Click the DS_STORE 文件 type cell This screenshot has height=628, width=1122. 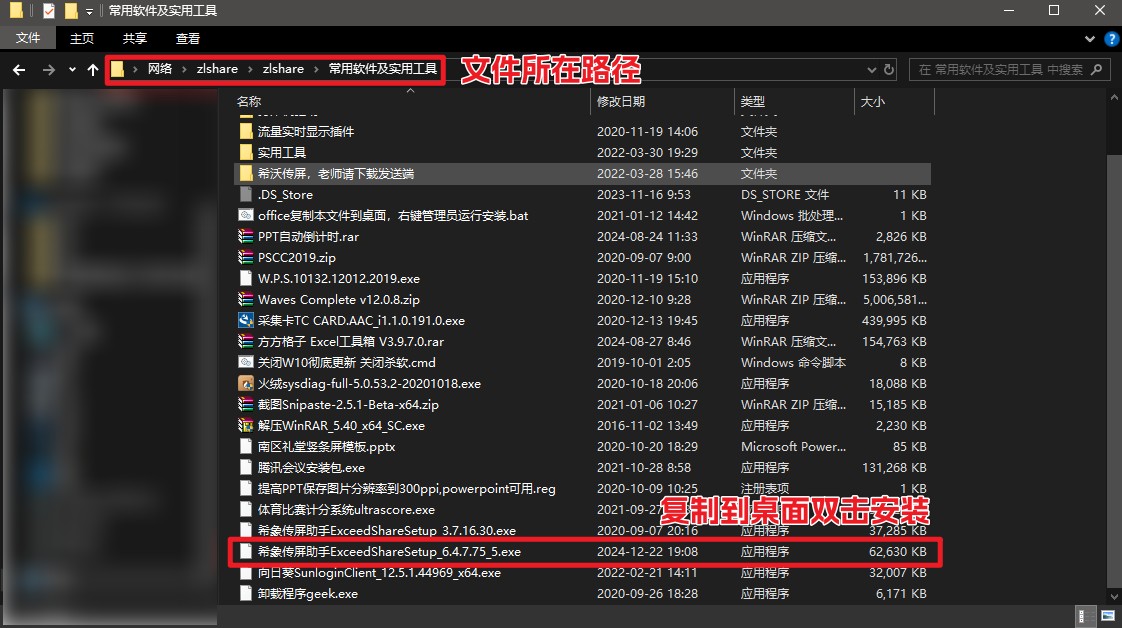[785, 195]
